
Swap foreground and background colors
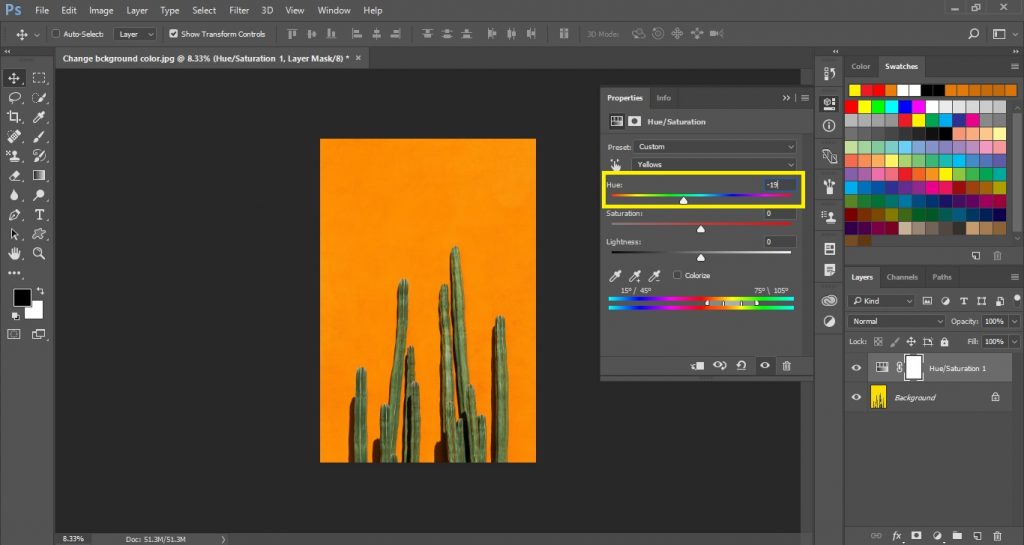pos(40,290)
